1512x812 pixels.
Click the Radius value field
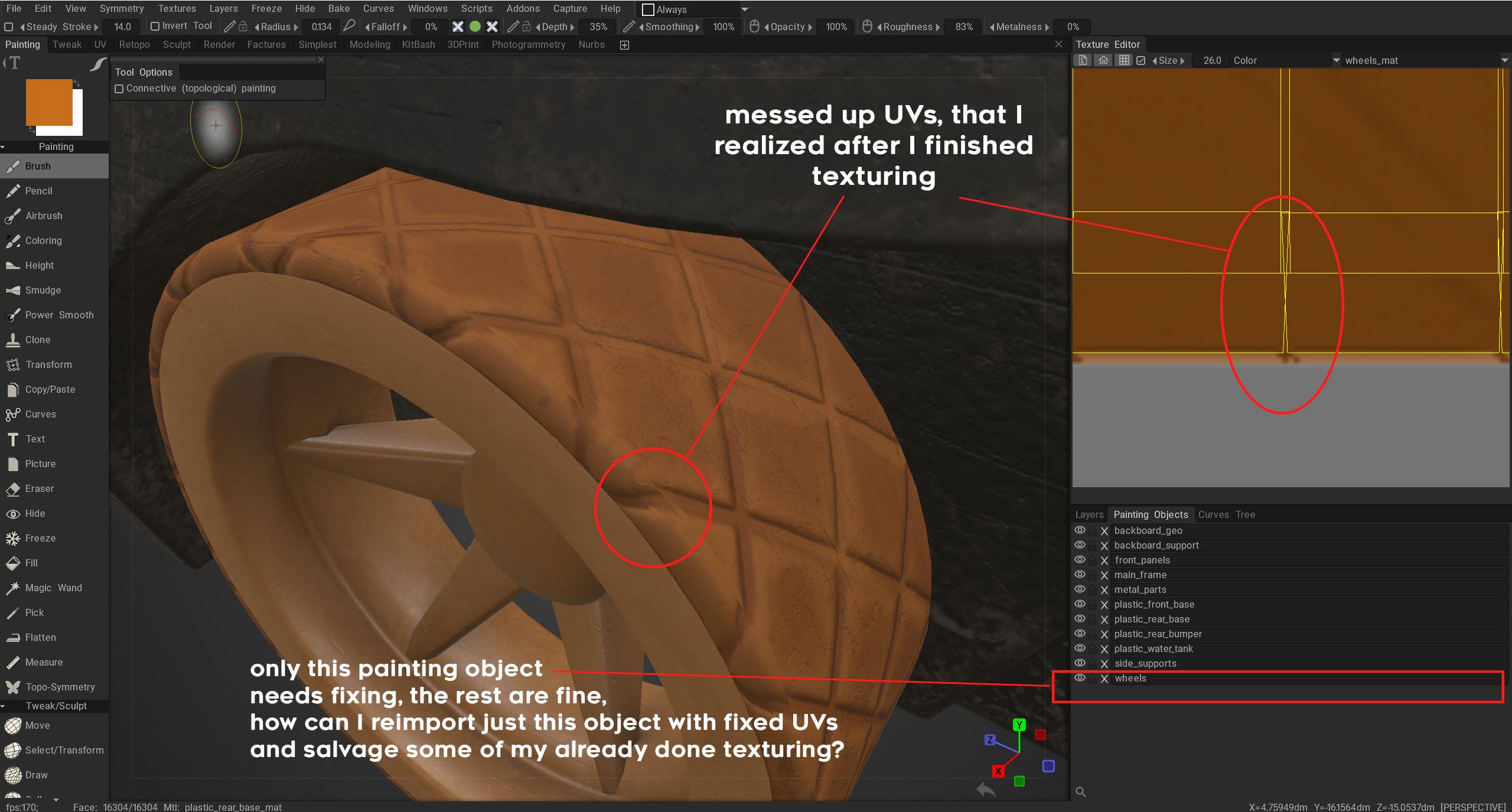(x=321, y=27)
